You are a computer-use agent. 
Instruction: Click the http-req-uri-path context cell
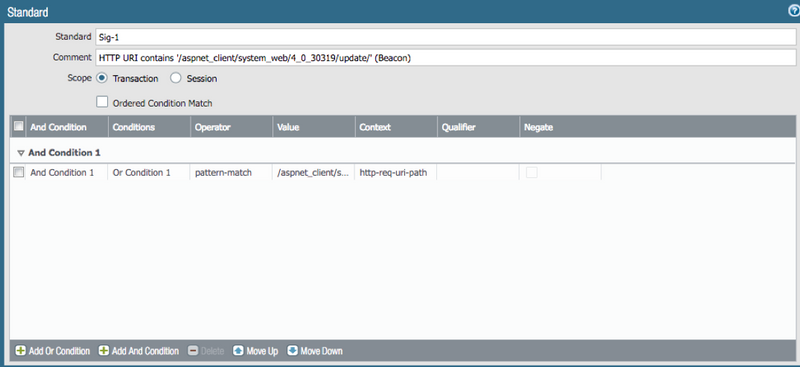pos(396,173)
